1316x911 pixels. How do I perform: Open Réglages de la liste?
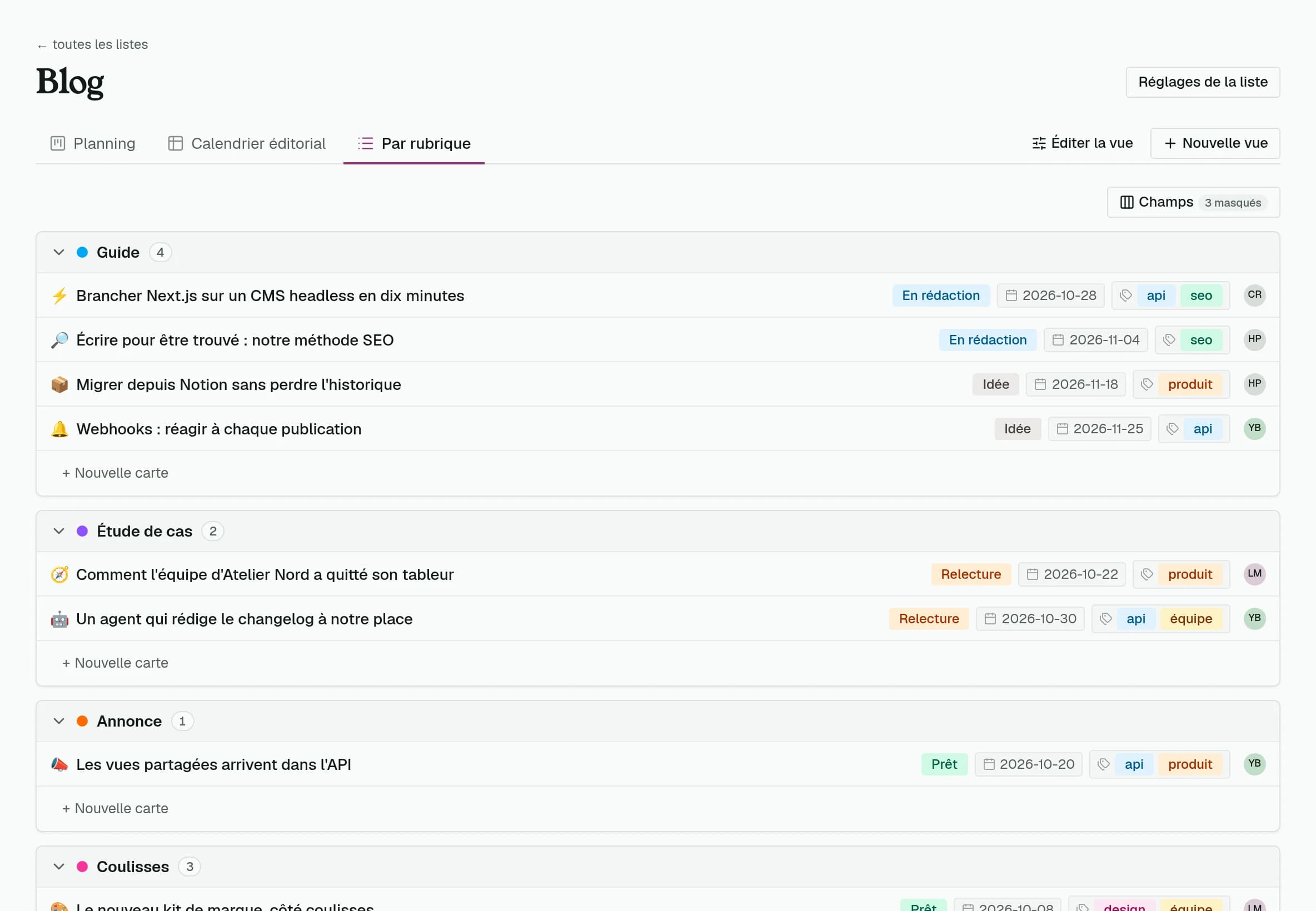[x=1203, y=82]
